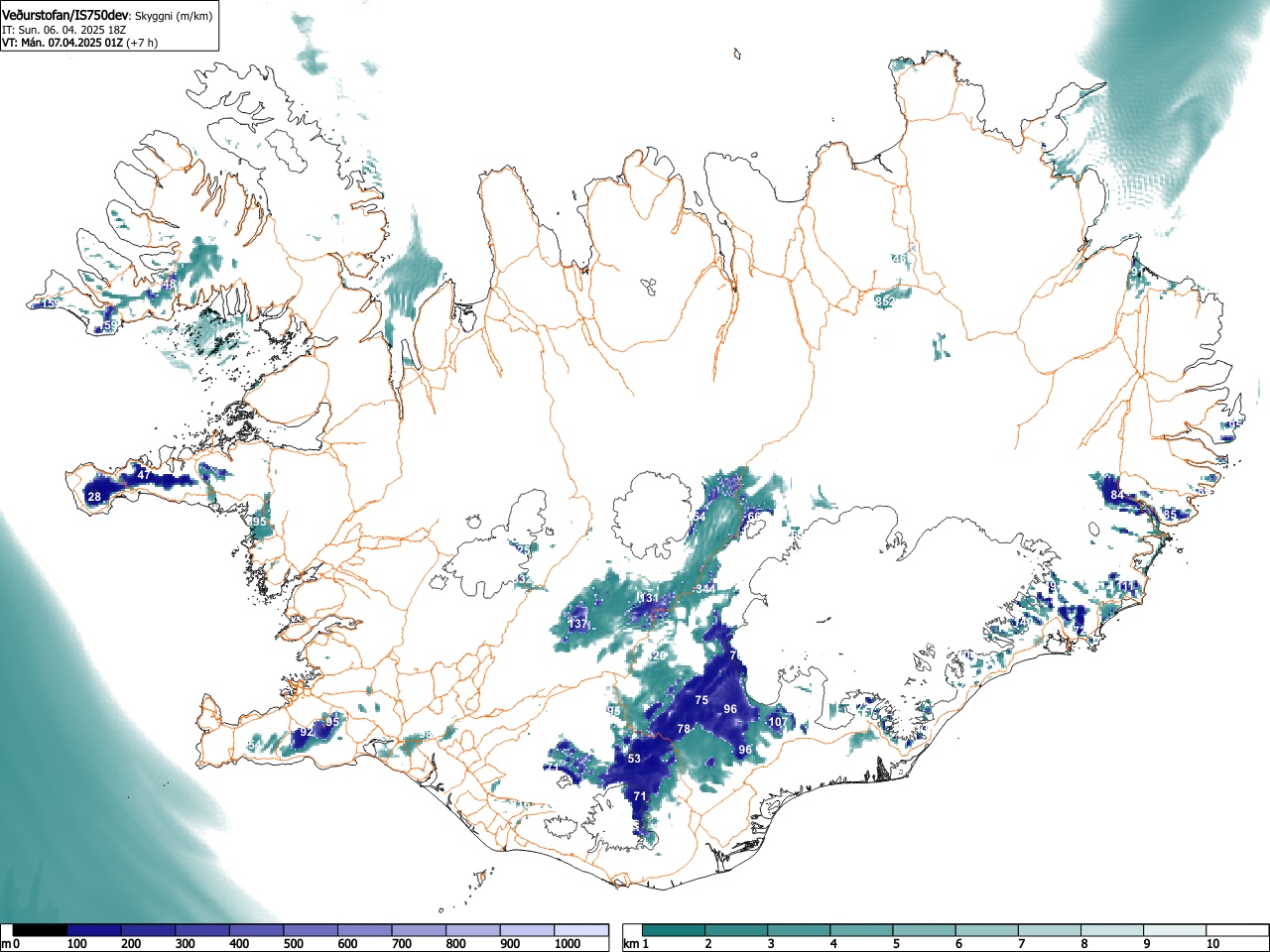Image resolution: width=1270 pixels, height=952 pixels.
Task: Click the 5–6 km teal legend swatch
Action: [926, 930]
